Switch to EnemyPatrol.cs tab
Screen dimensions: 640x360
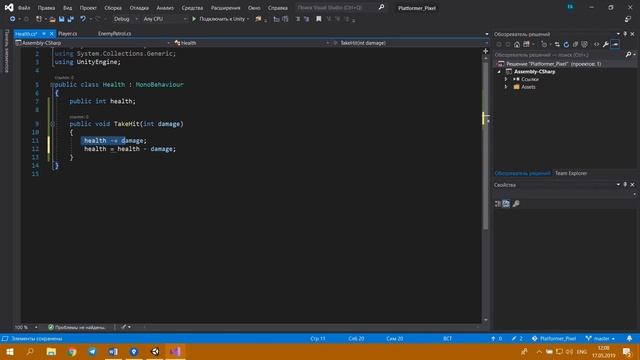coord(114,34)
